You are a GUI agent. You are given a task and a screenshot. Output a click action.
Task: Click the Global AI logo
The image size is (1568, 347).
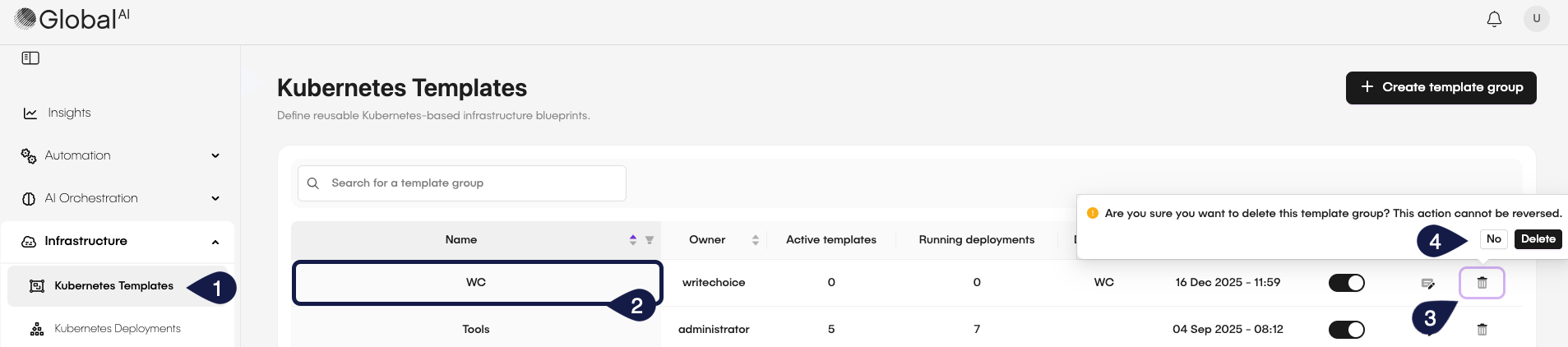[72, 19]
